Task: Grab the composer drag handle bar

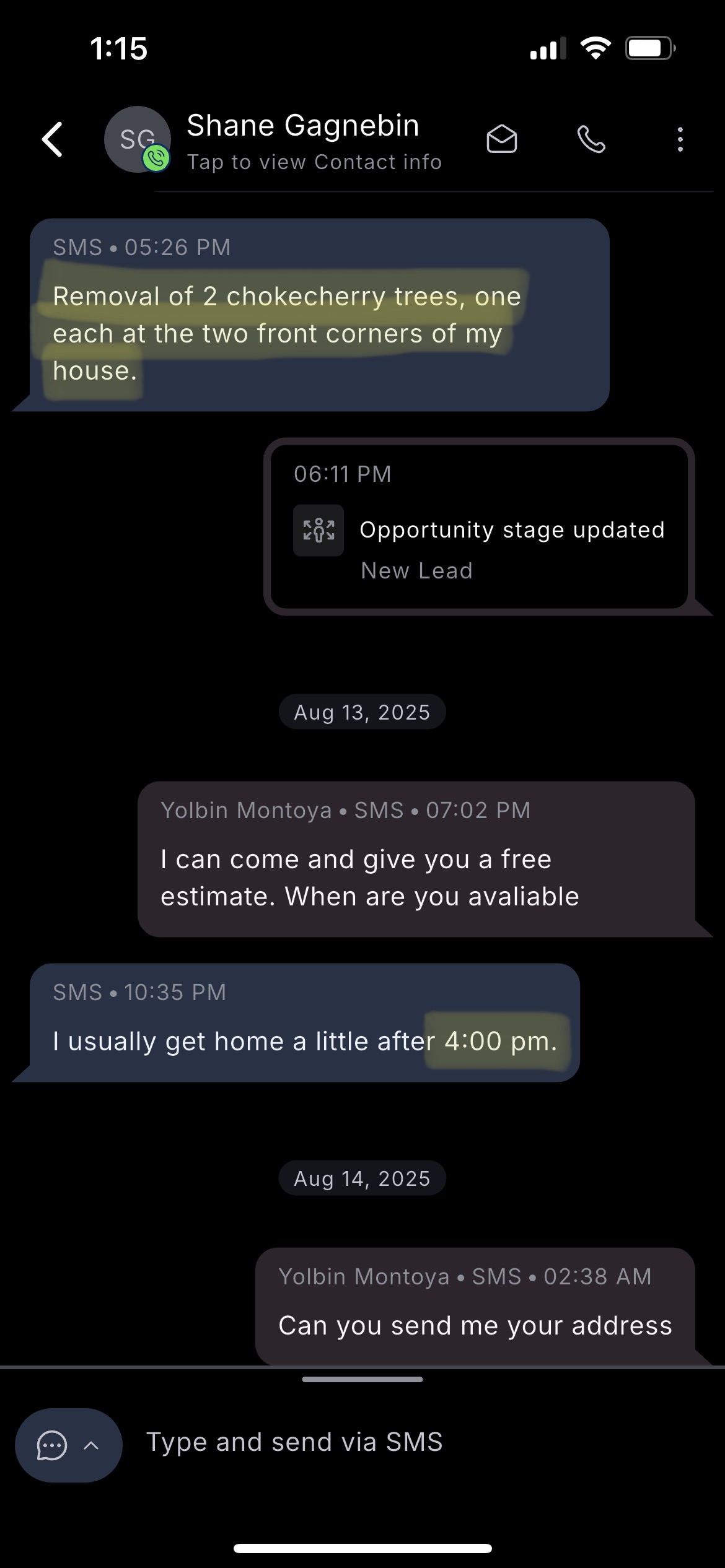Action: 362,1379
